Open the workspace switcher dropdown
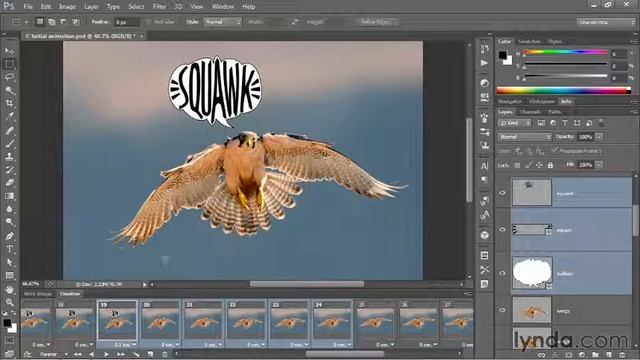Viewport: 640px width, 360px height. tap(606, 22)
